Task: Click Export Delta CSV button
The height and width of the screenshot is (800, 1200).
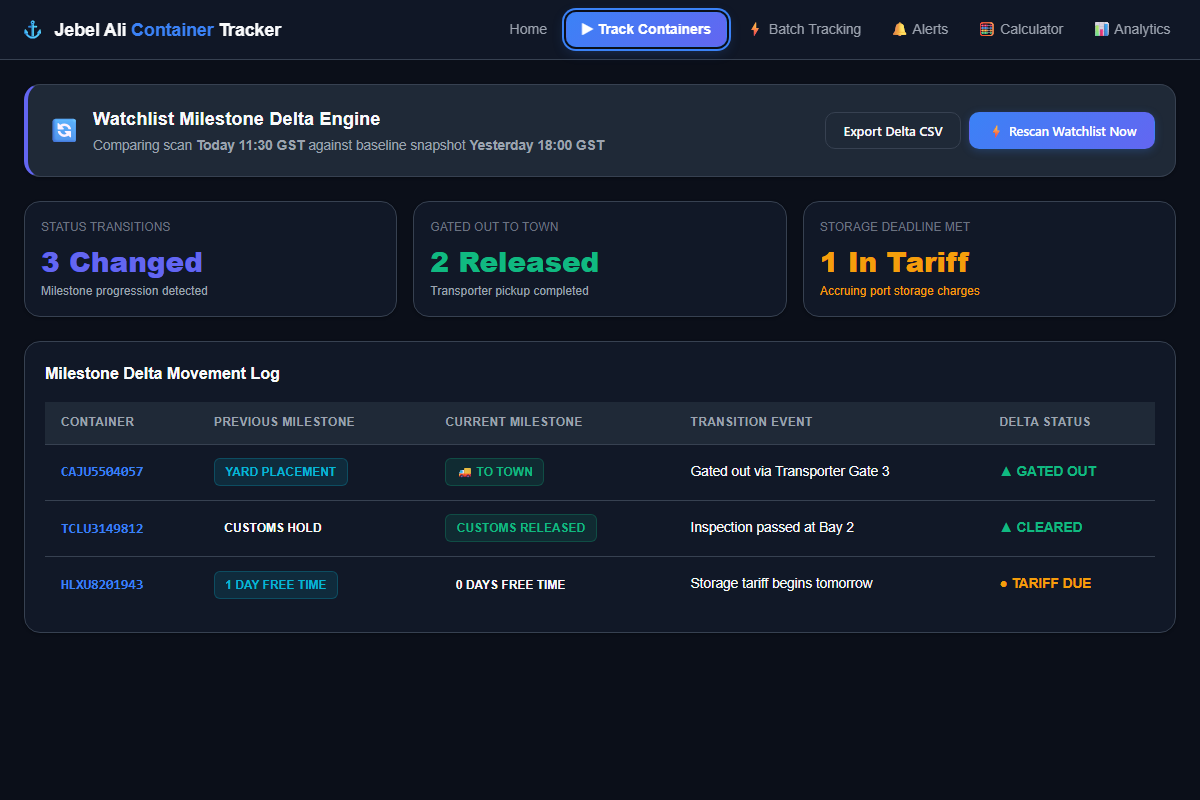Action: (x=893, y=131)
